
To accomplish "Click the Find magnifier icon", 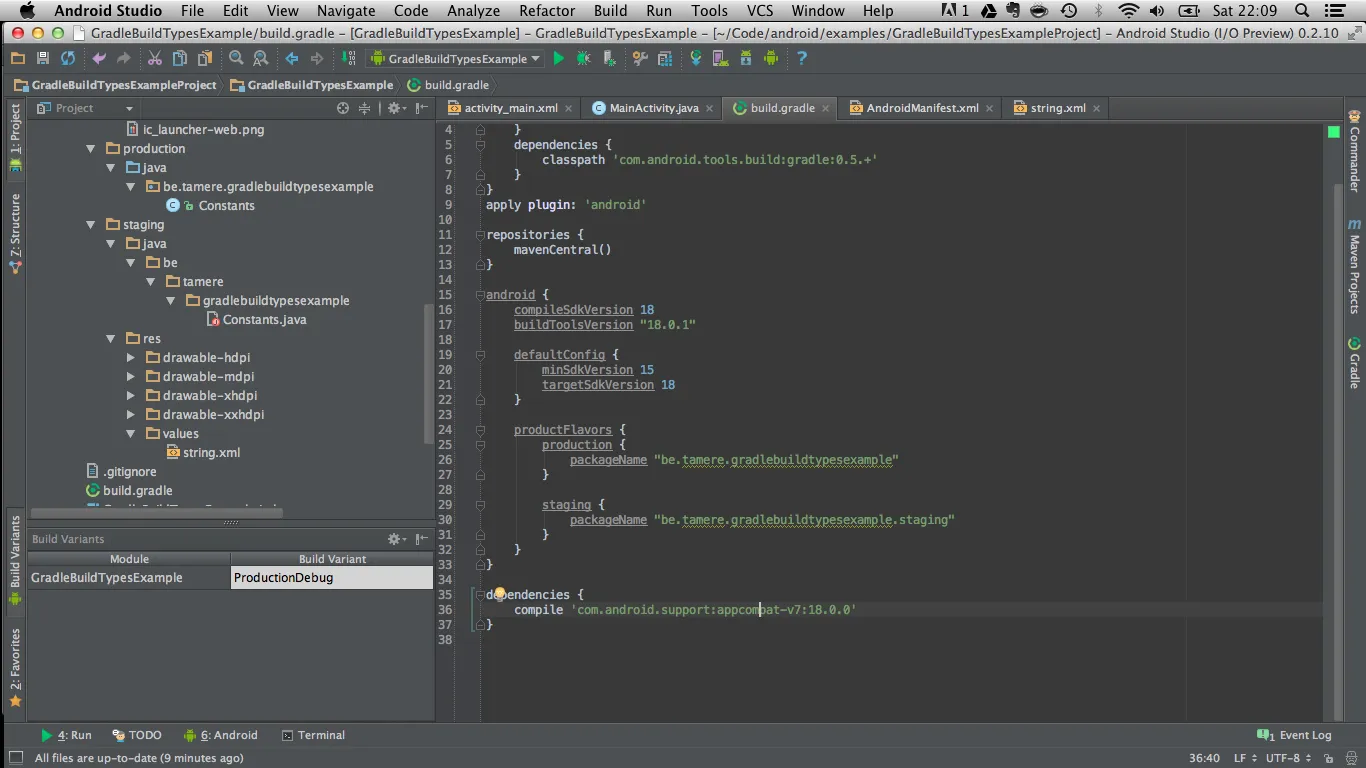I will [x=236, y=59].
